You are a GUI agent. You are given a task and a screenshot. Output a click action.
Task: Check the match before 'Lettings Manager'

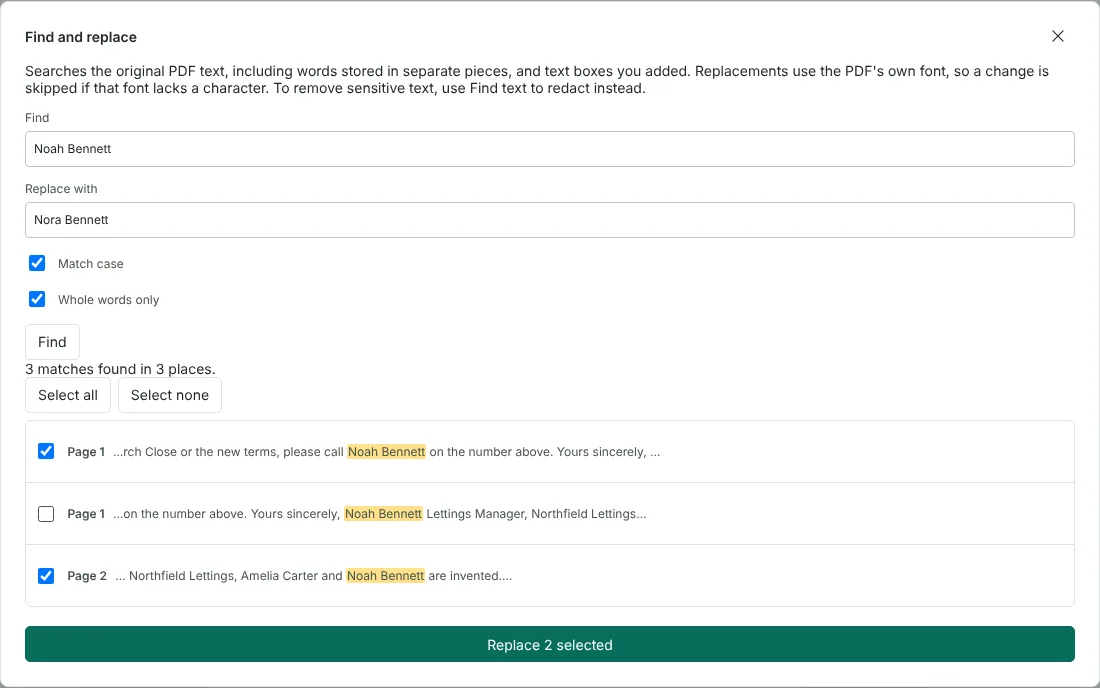pos(46,513)
